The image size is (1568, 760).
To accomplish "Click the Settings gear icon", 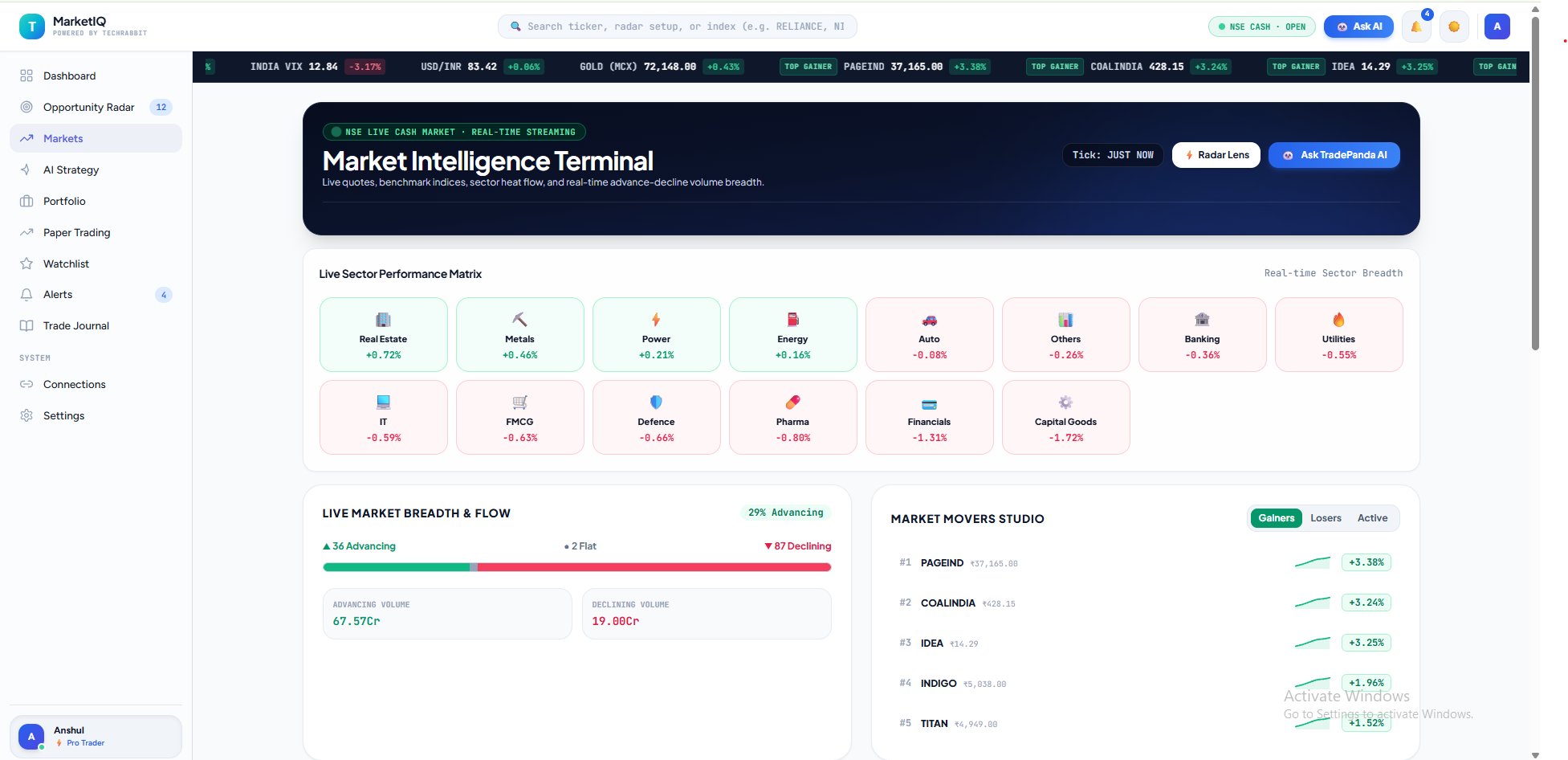I will click(x=26, y=415).
